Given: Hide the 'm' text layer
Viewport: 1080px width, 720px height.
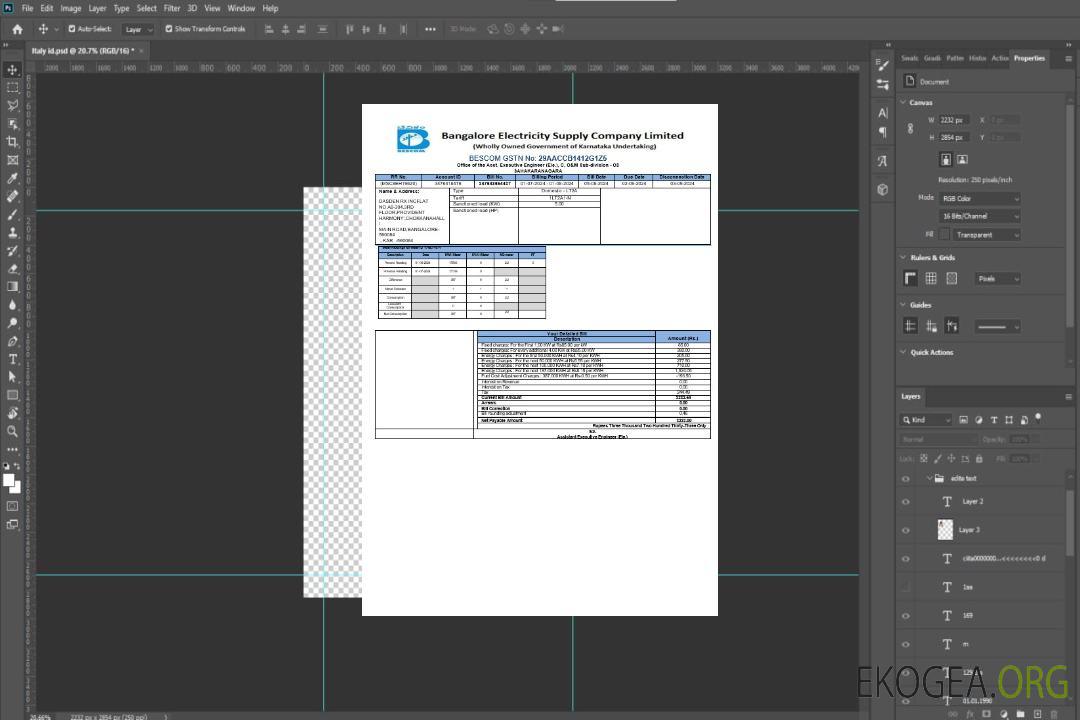Looking at the screenshot, I should pos(906,645).
